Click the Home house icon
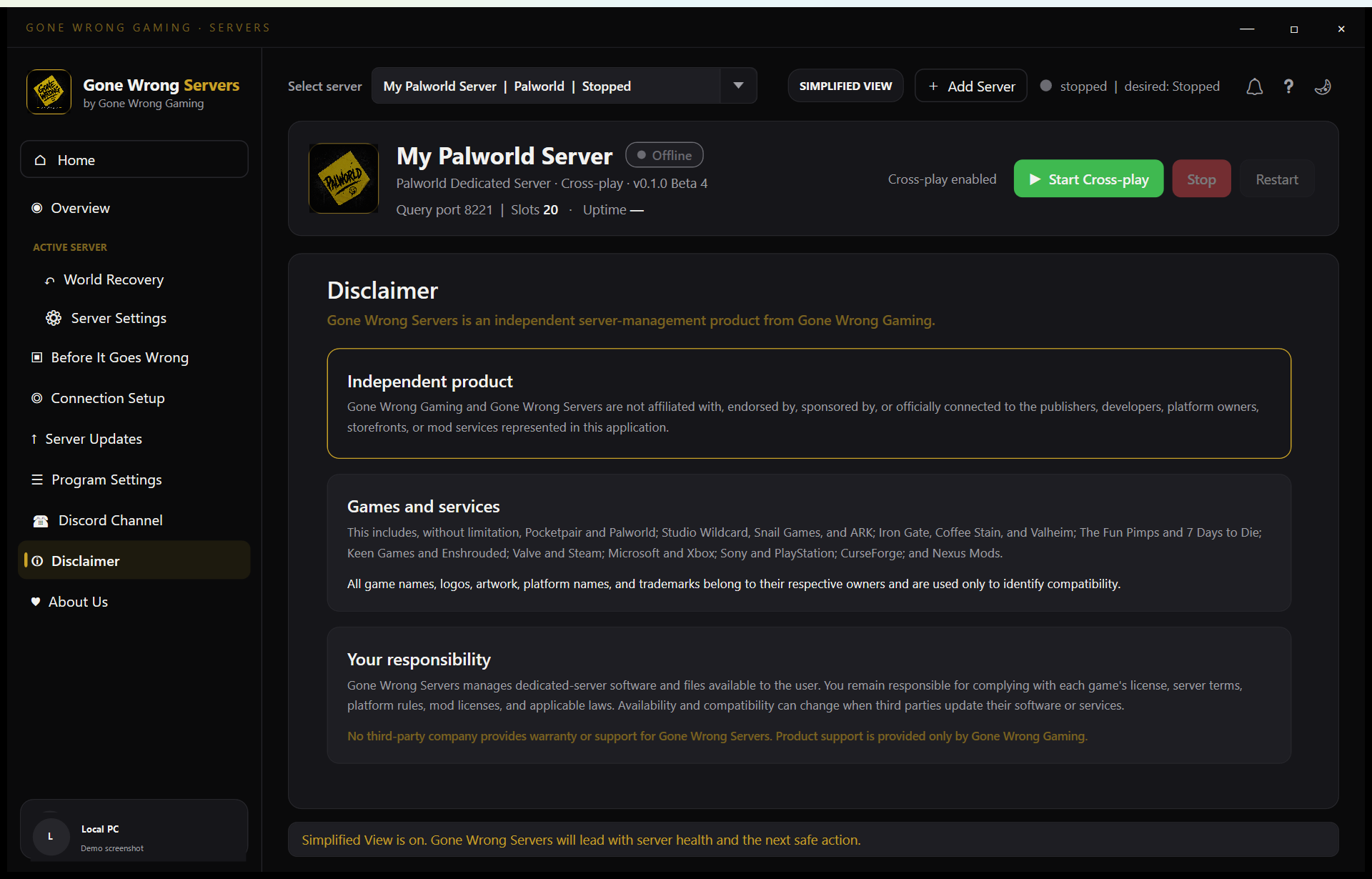This screenshot has height=879, width=1372. (41, 160)
